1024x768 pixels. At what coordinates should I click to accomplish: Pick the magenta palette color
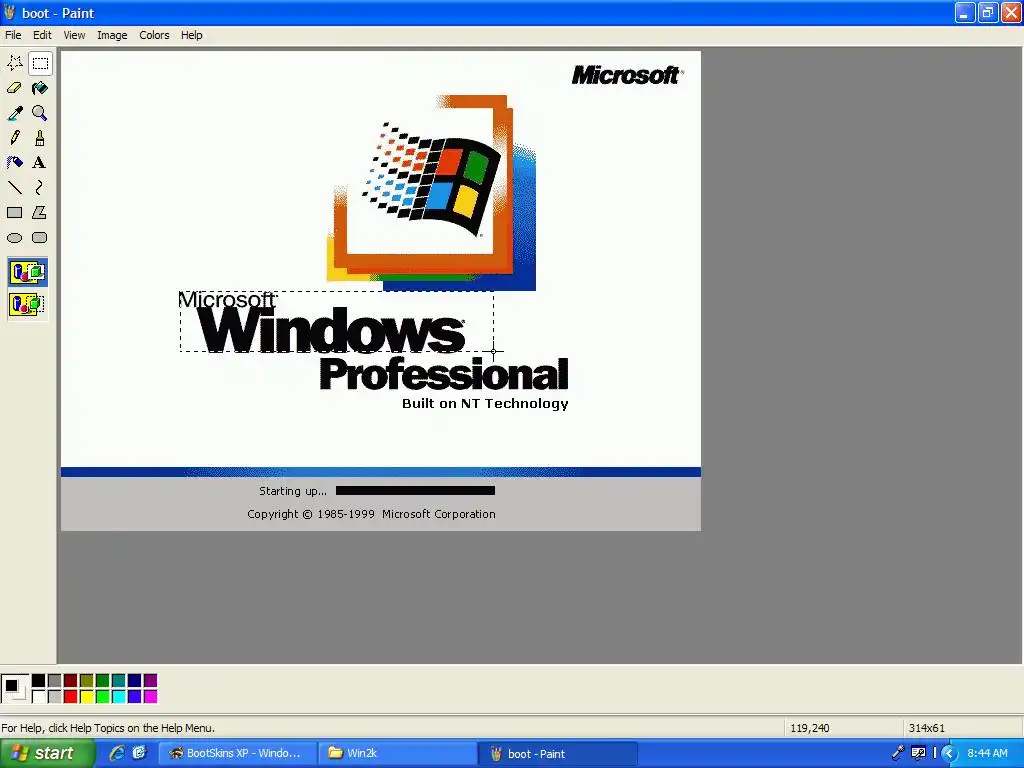point(150,697)
